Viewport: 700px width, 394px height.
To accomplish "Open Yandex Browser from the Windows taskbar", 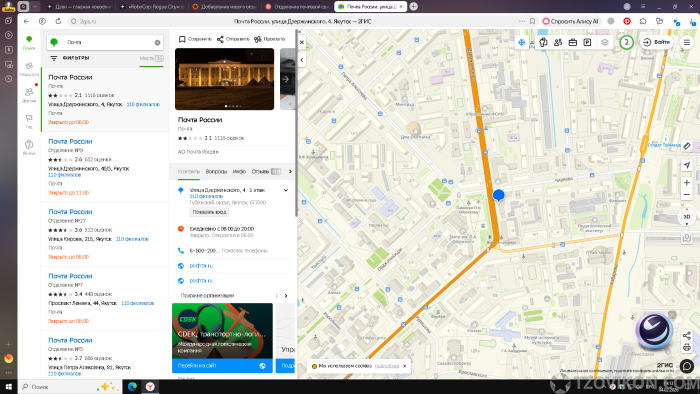I will (150, 387).
